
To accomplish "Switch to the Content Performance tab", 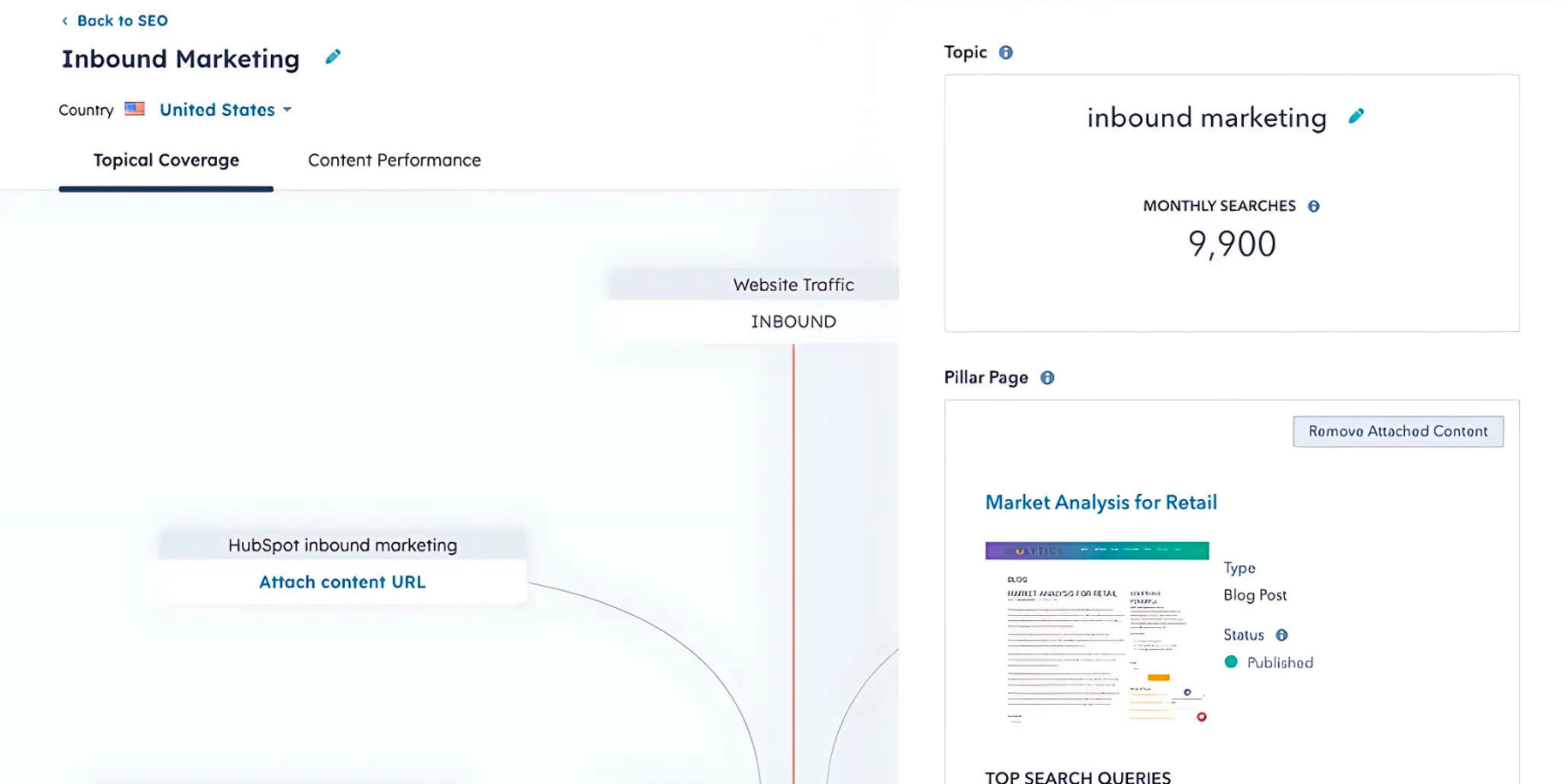I will coord(395,160).
